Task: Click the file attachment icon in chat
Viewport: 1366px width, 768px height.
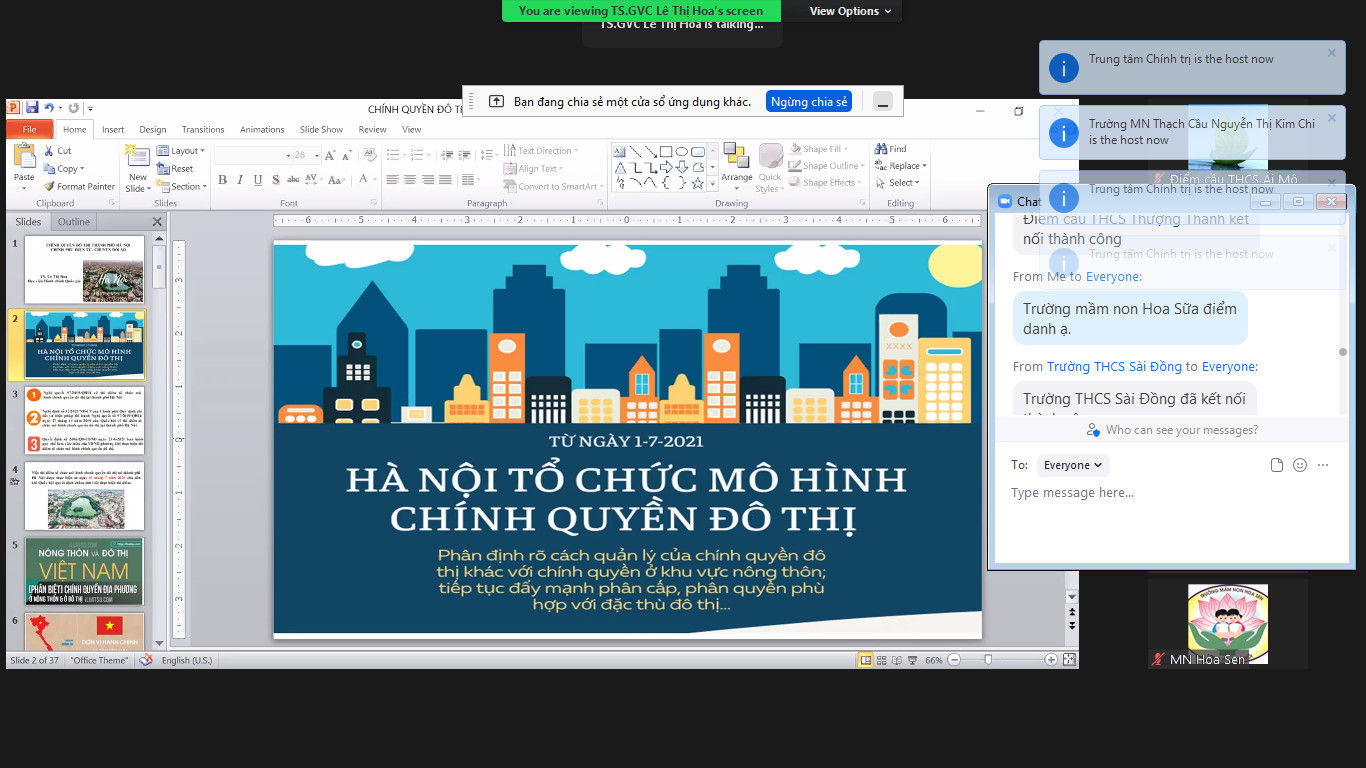Action: (1277, 465)
